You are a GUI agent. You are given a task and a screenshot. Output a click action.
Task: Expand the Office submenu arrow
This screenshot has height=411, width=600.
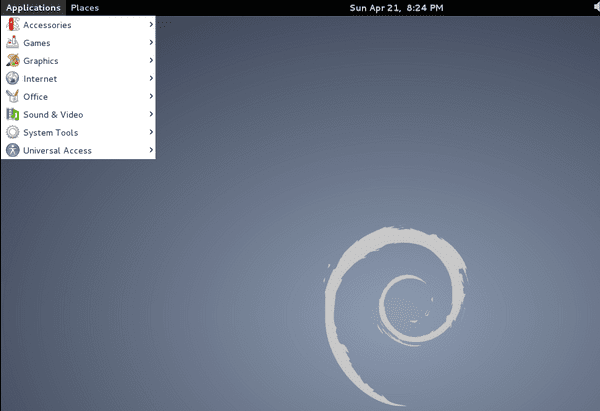coord(151,96)
